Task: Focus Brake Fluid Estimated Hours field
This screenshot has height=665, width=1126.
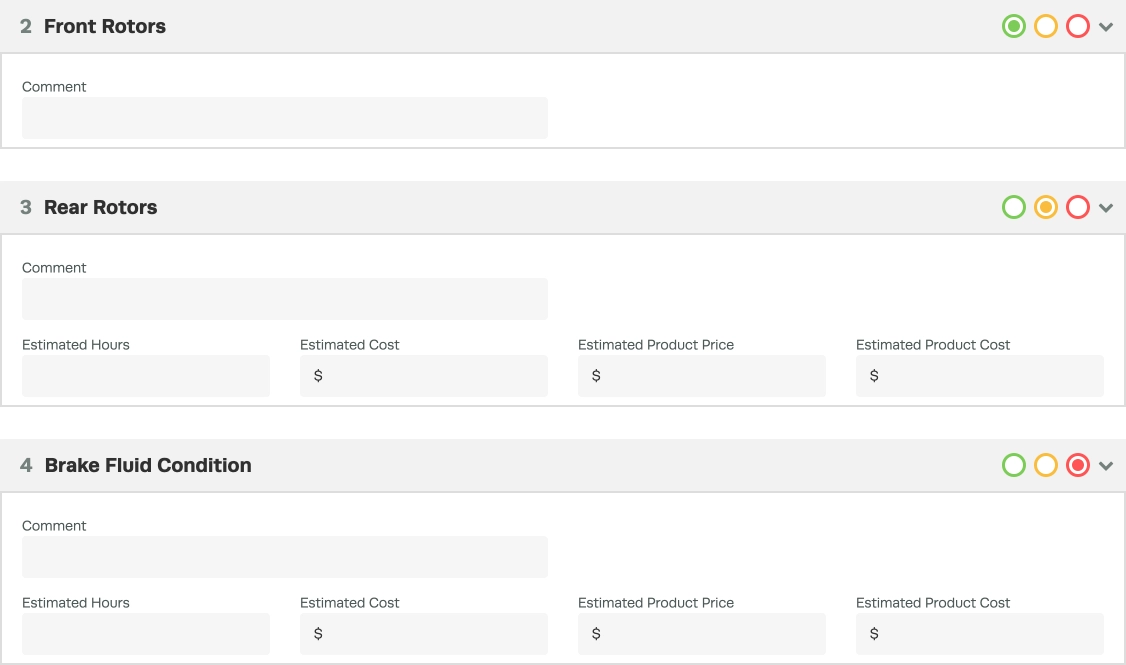Action: 146,633
